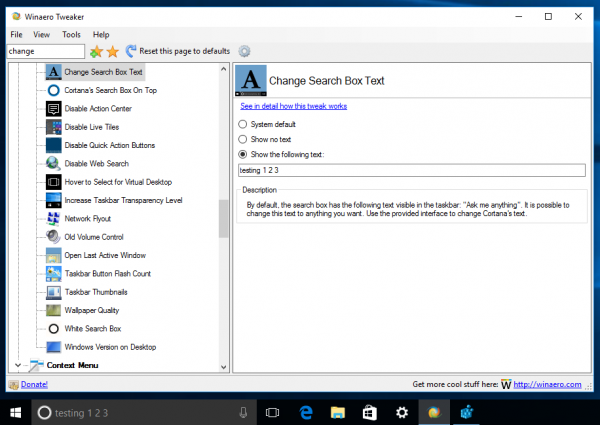Select Disable Action Center tree item
600x425 pixels.
98,109
